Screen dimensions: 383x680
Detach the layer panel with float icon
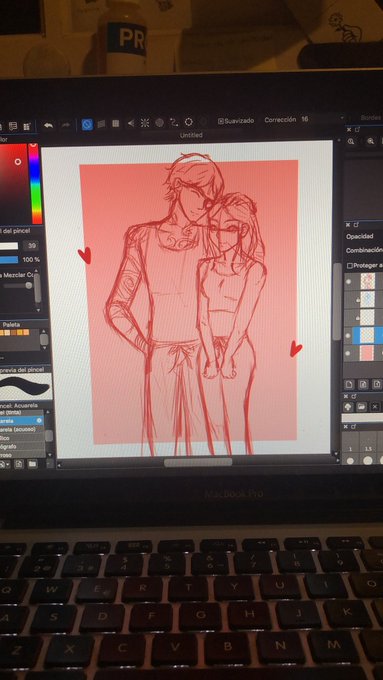tap(357, 225)
